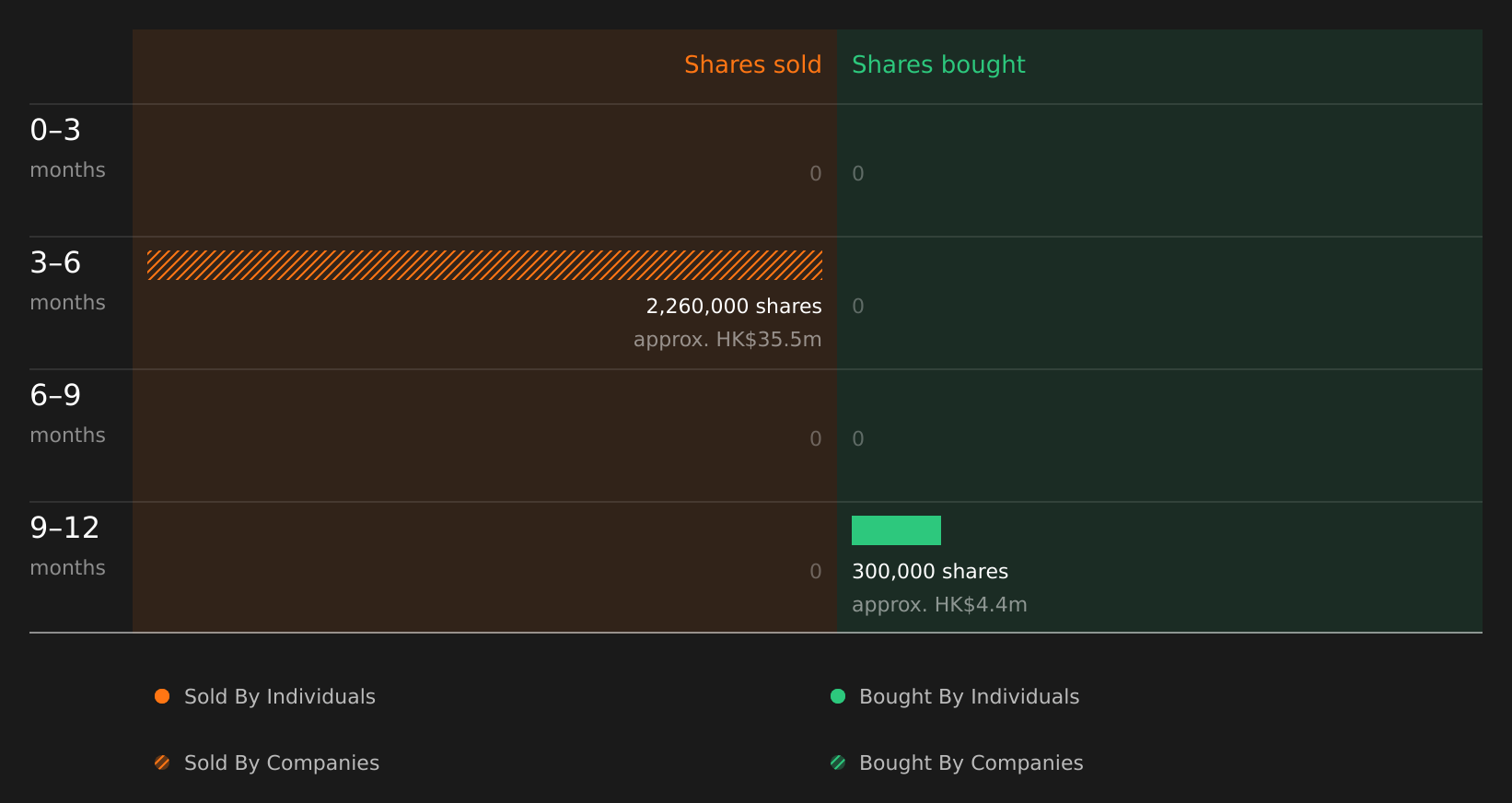Click the 0 sold value for 9–12 months
The height and width of the screenshot is (803, 1512).
[x=816, y=571]
